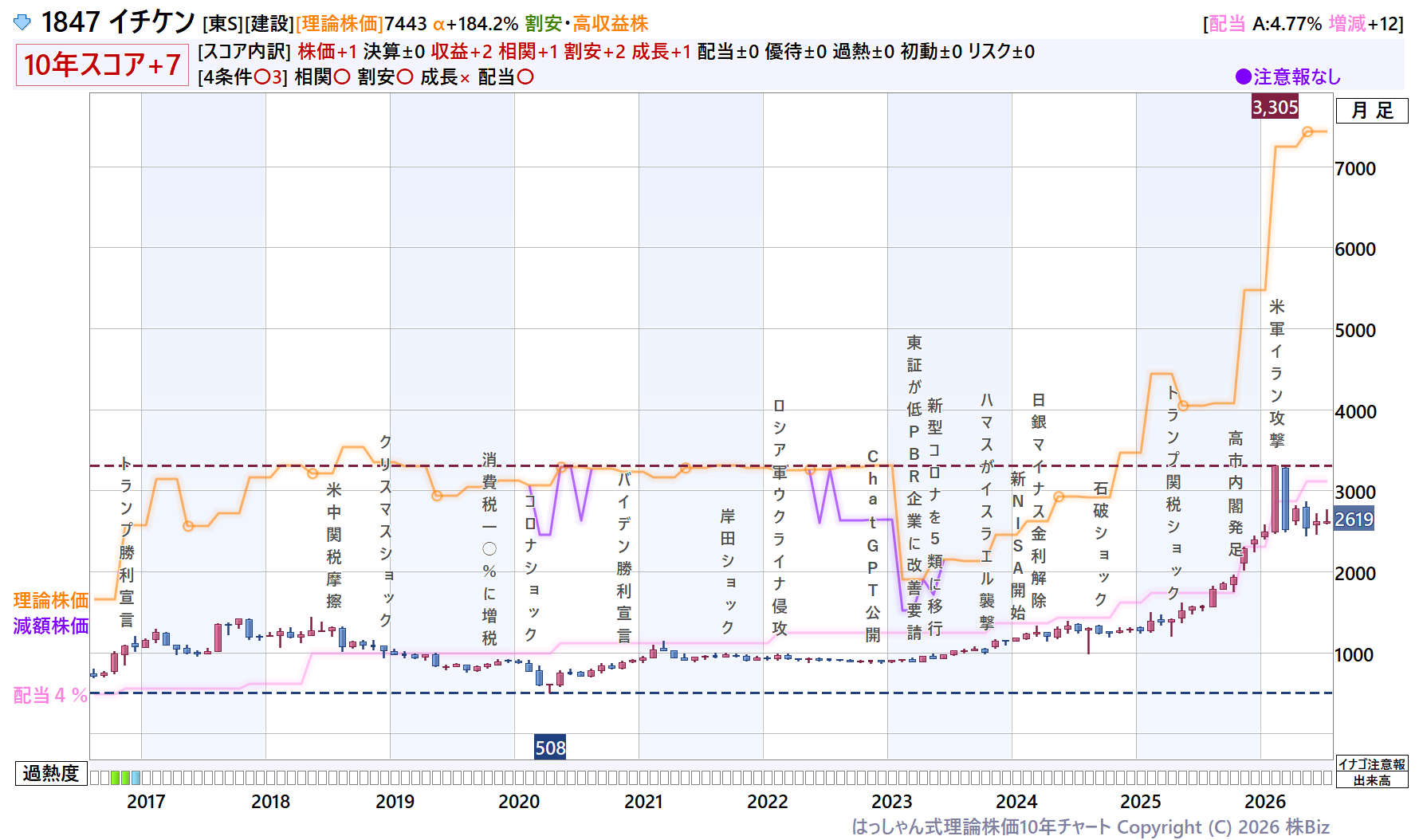The width and height of the screenshot is (1419, 840).
Task: Click the 3,305 high price tag
Action: tap(1275, 107)
